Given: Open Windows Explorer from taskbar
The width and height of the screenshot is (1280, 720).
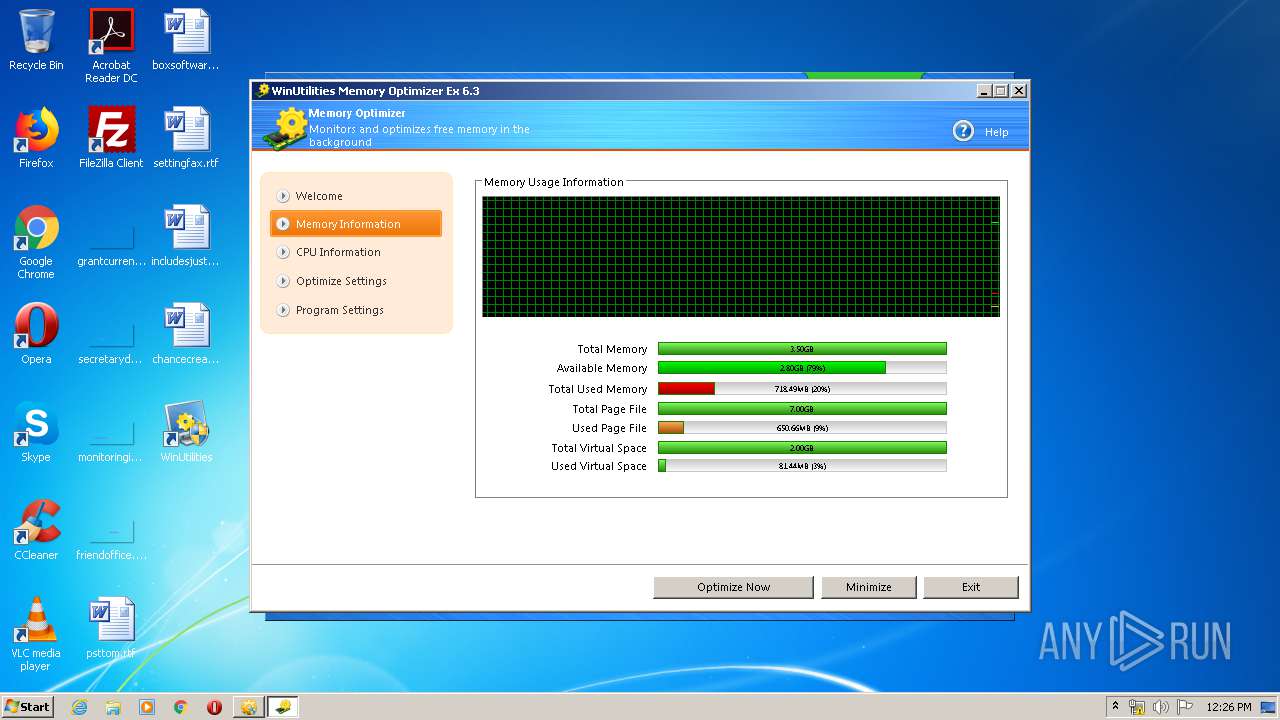Looking at the screenshot, I should click(x=113, y=707).
